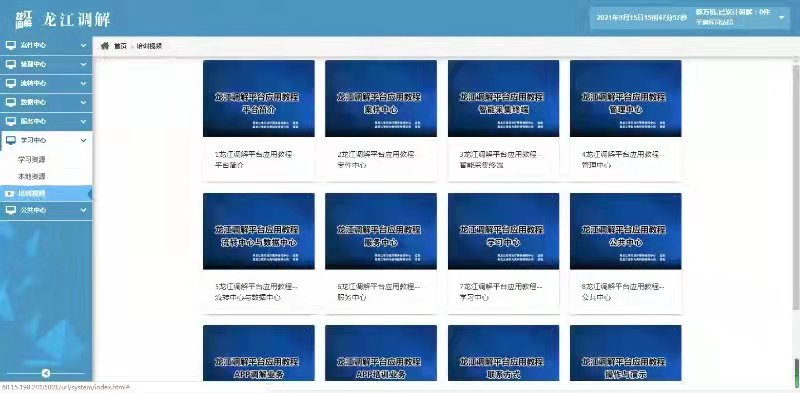Image resolution: width=800 pixels, height=393 pixels.
Task: Select 学习资源 in the sidebar submenu
Action: 32,160
